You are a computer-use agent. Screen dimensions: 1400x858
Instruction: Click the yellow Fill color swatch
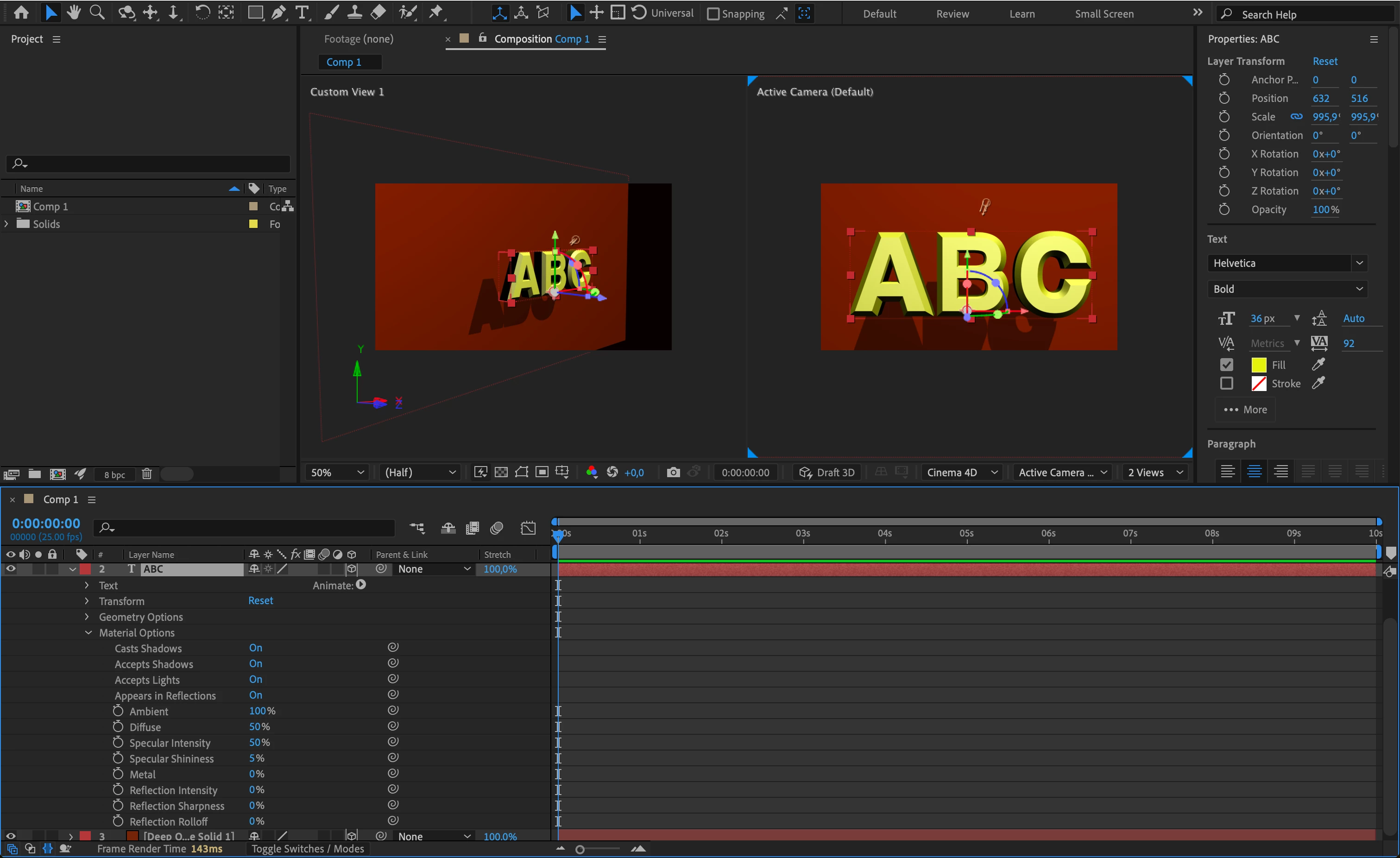(x=1259, y=365)
